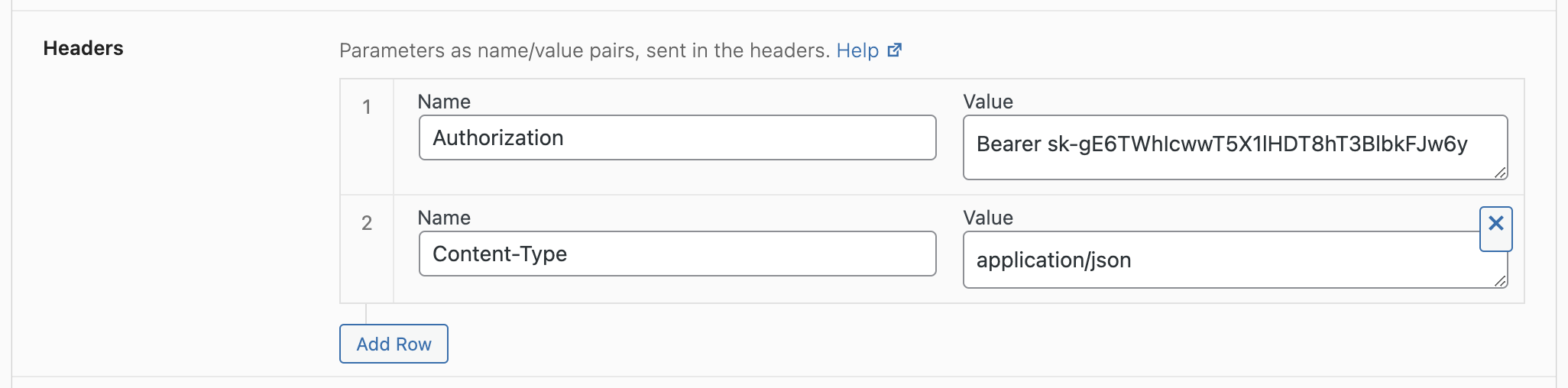
Task: Click the row 2 order handle
Action: [367, 249]
